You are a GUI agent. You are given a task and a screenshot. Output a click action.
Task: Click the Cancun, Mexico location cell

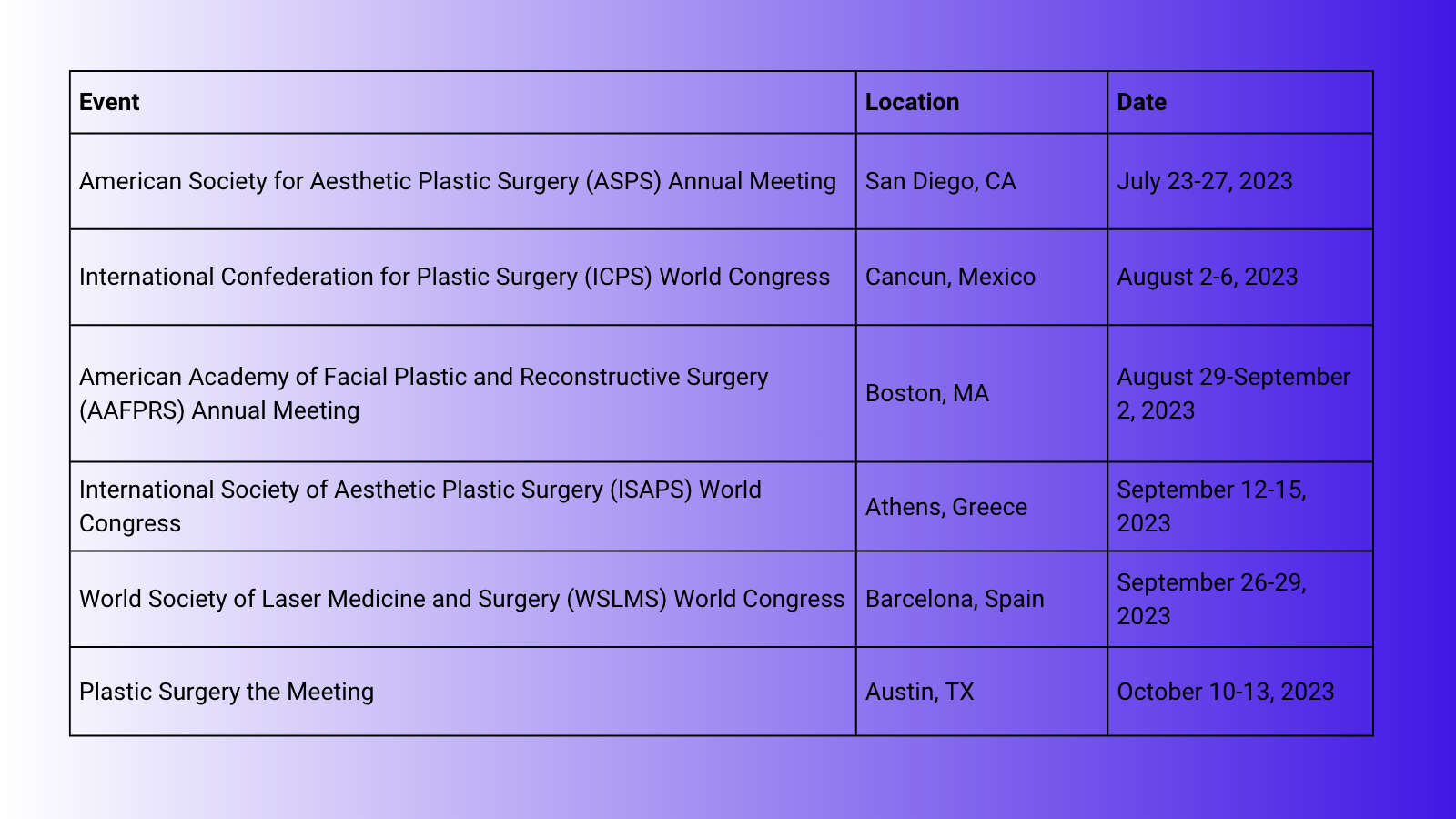tap(982, 277)
